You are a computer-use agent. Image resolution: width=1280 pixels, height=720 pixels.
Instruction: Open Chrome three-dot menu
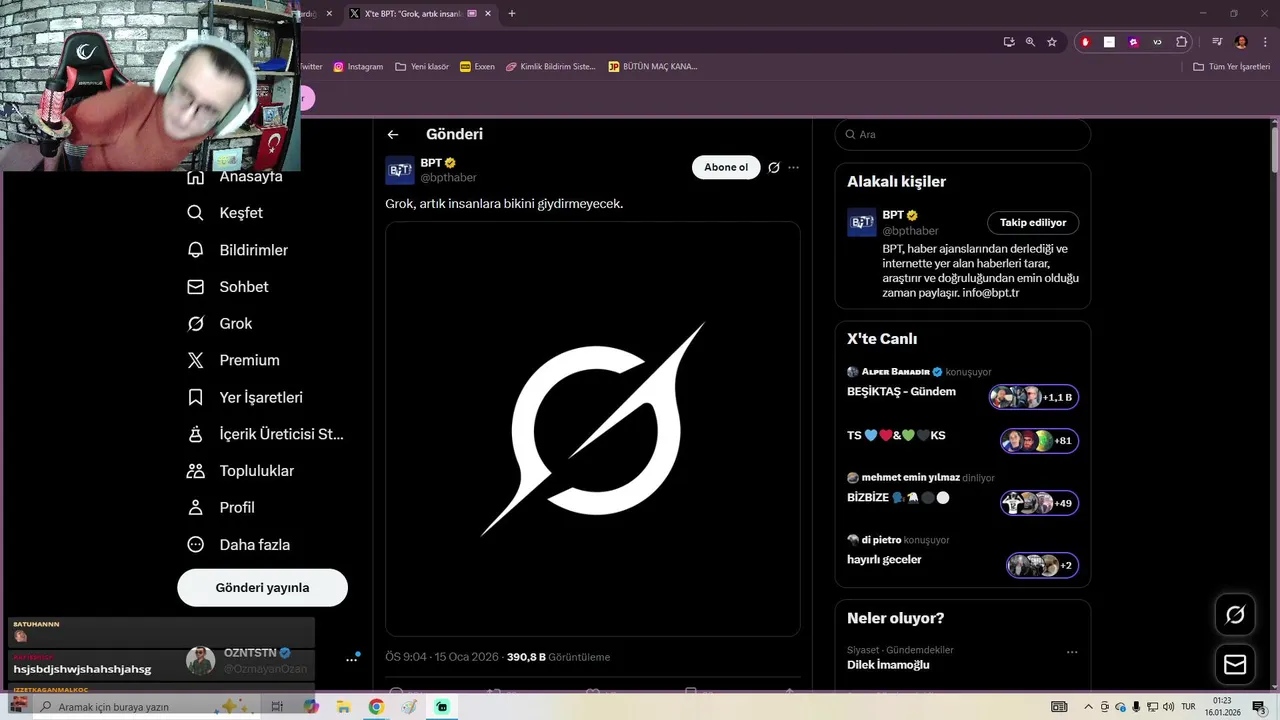point(1264,42)
